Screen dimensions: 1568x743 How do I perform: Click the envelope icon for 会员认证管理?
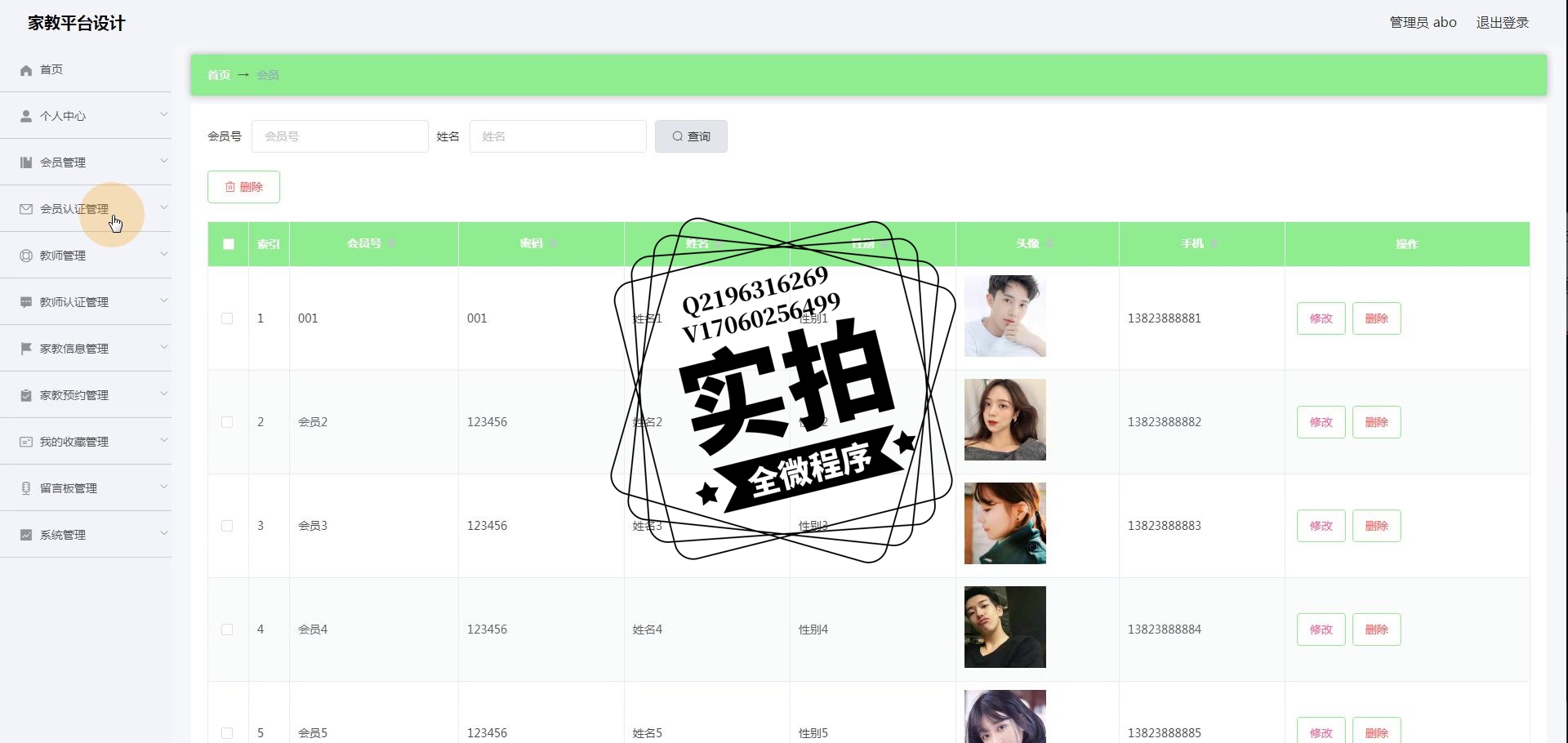pos(26,210)
